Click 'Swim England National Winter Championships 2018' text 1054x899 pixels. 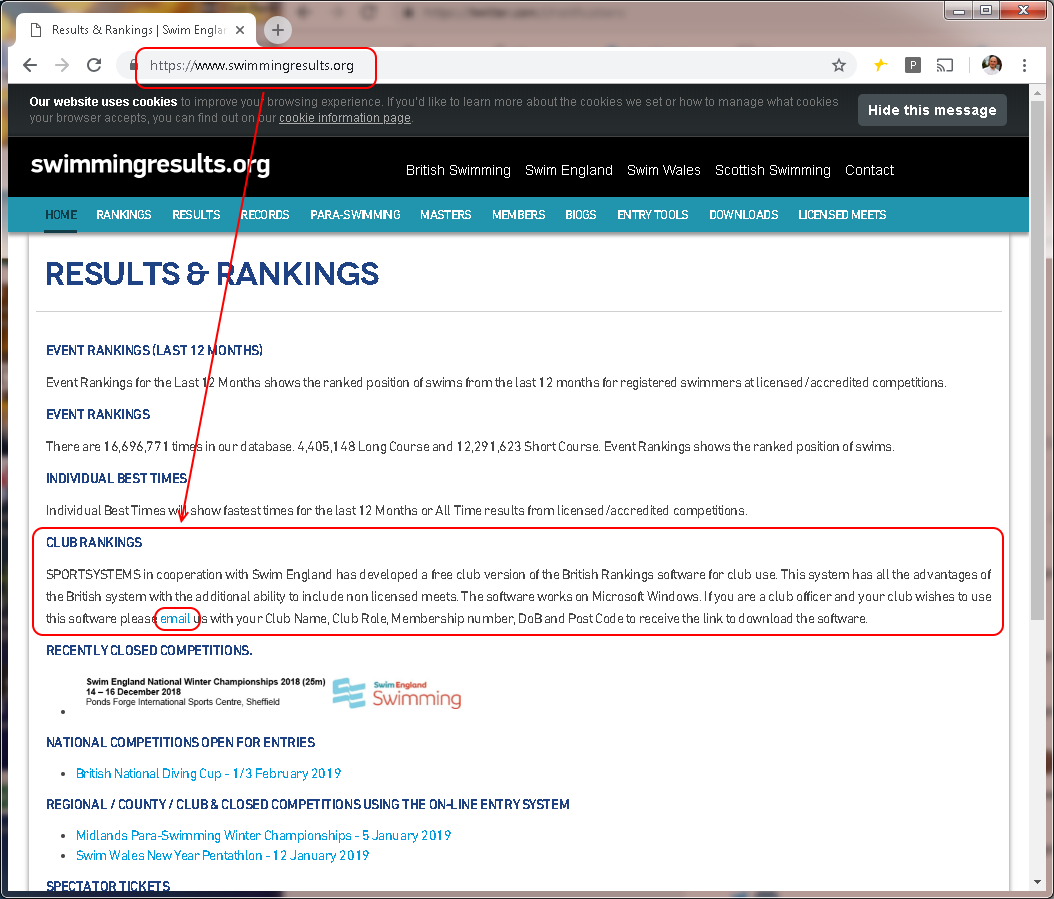coord(206,682)
